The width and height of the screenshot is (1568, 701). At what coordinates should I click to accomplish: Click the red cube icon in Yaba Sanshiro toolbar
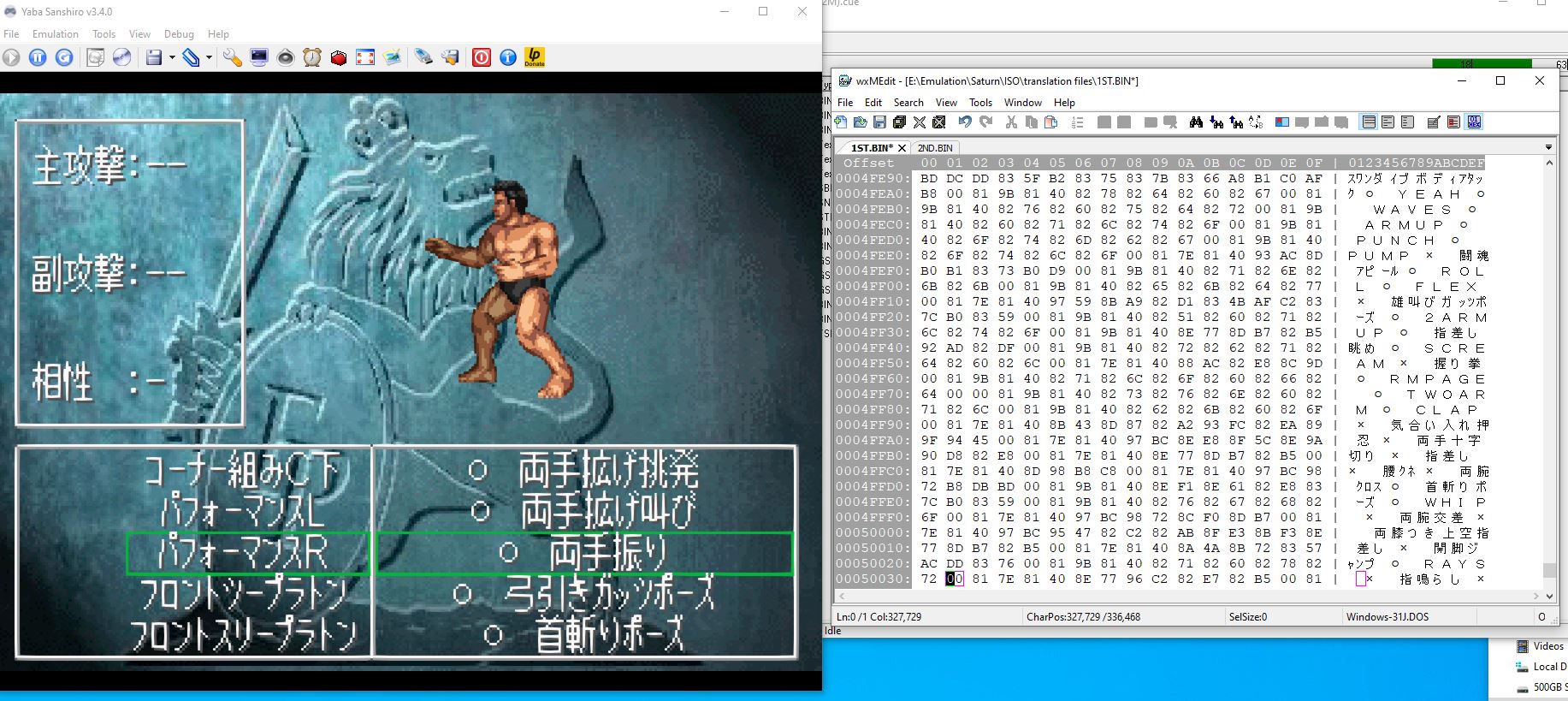click(x=339, y=57)
